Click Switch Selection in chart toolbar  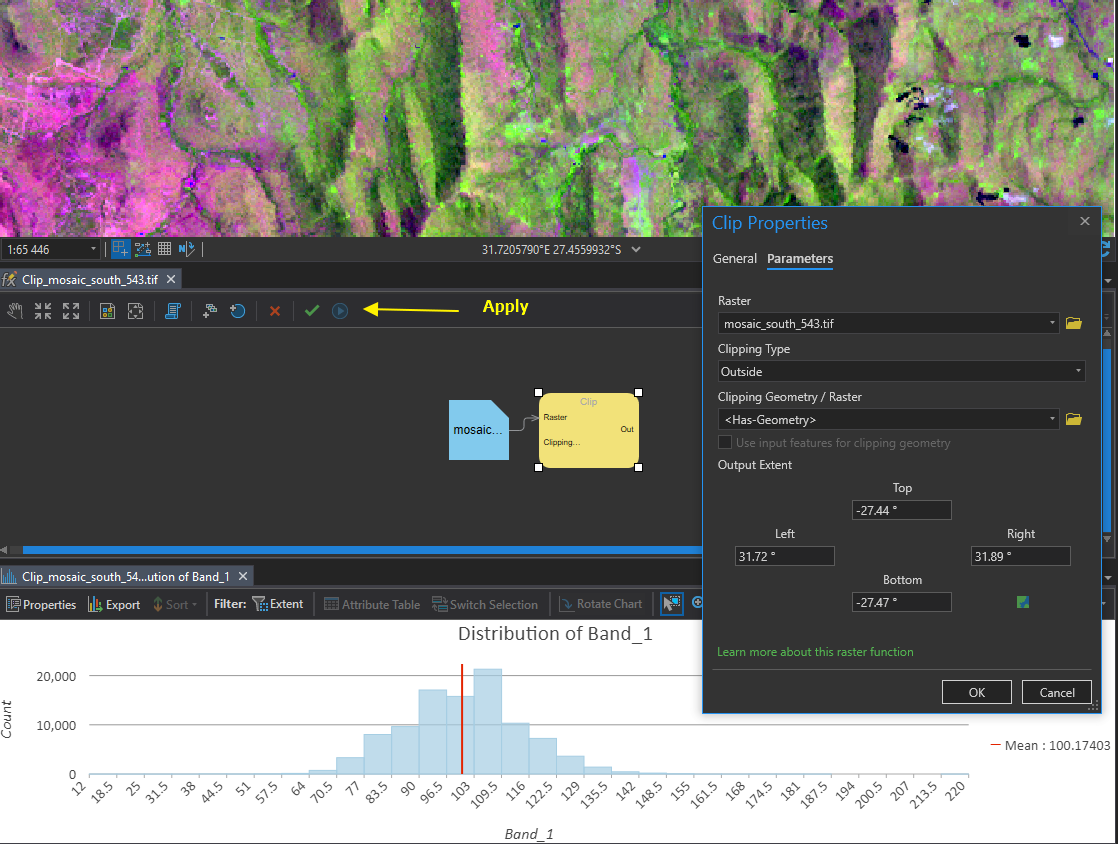(x=485, y=604)
